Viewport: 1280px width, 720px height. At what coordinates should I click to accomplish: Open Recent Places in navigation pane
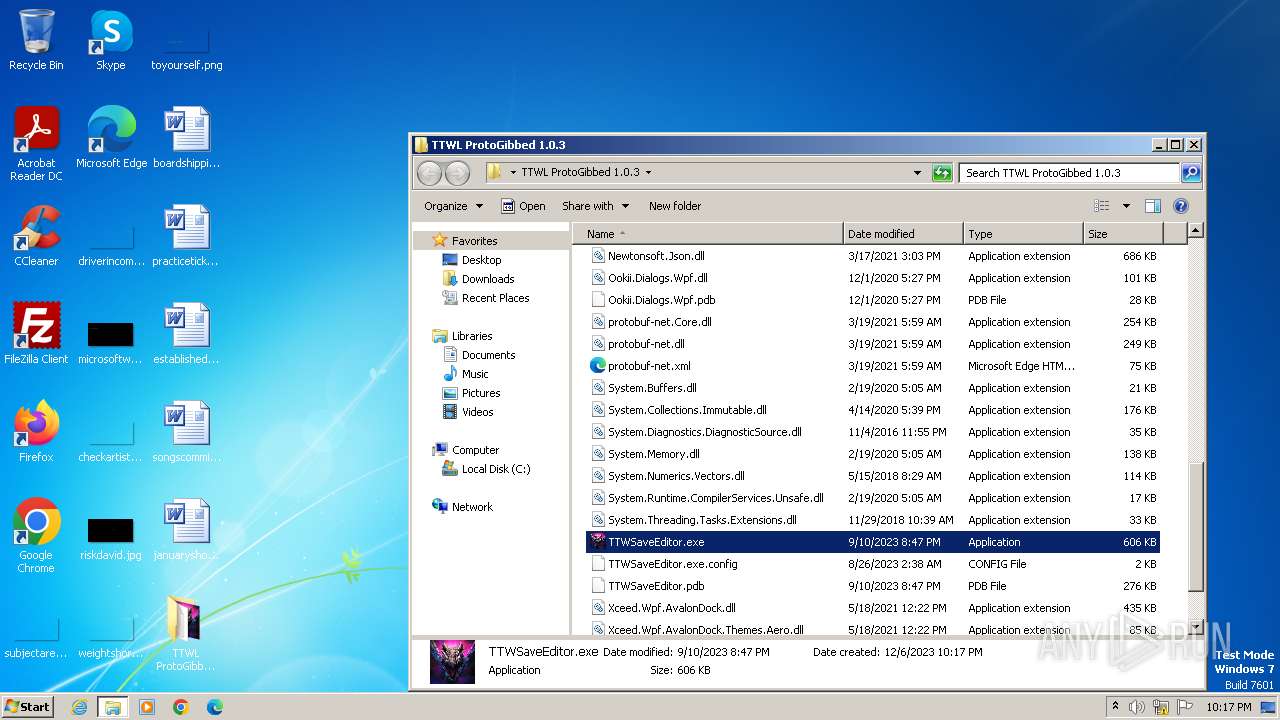(495, 298)
